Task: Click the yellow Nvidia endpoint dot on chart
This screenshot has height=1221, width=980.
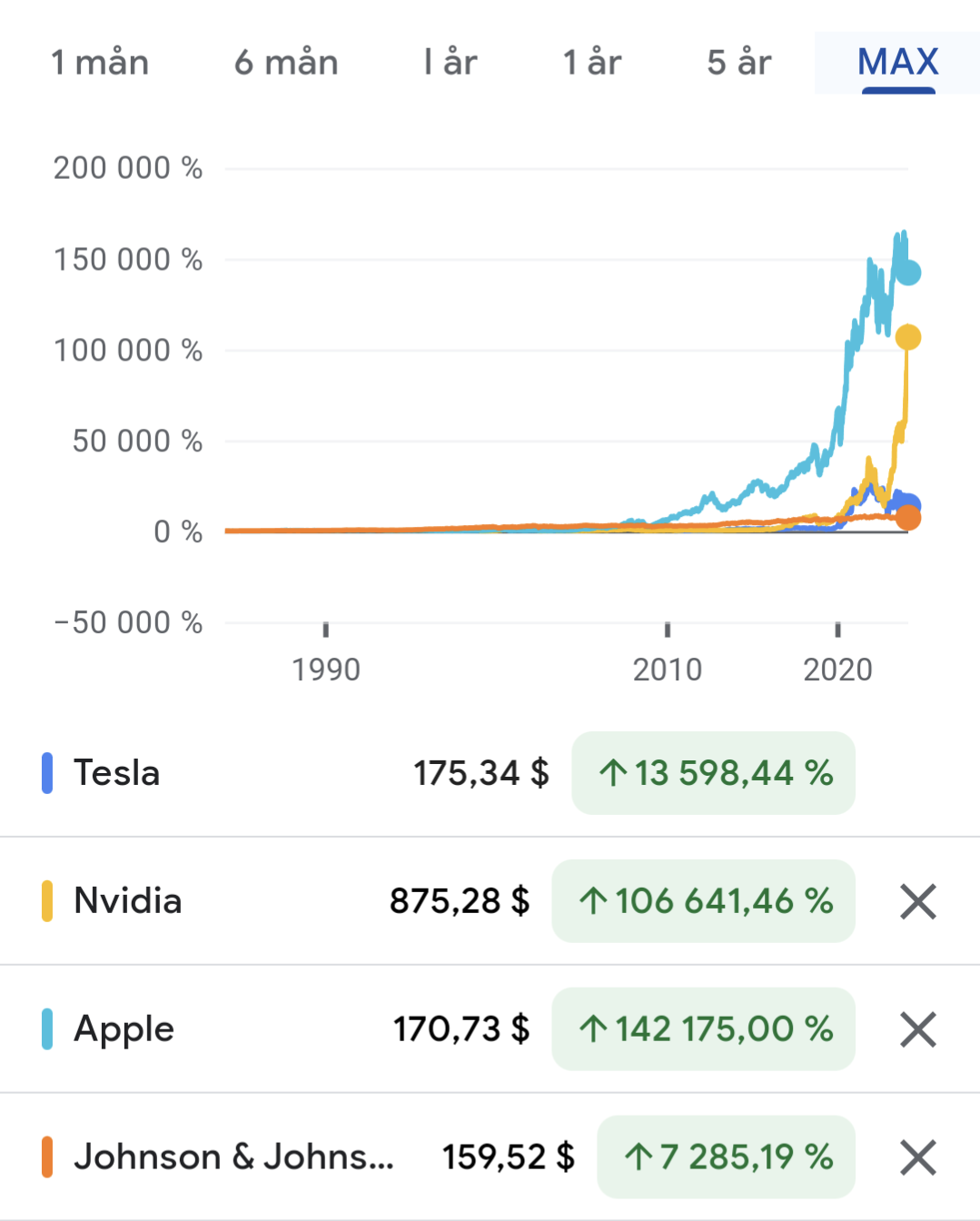Action: (908, 337)
